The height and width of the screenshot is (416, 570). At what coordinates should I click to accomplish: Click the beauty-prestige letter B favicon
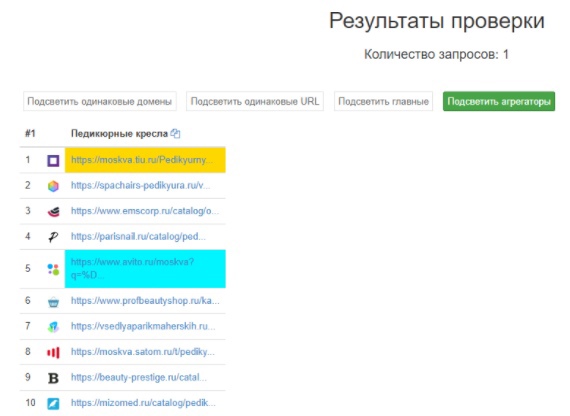[53, 378]
